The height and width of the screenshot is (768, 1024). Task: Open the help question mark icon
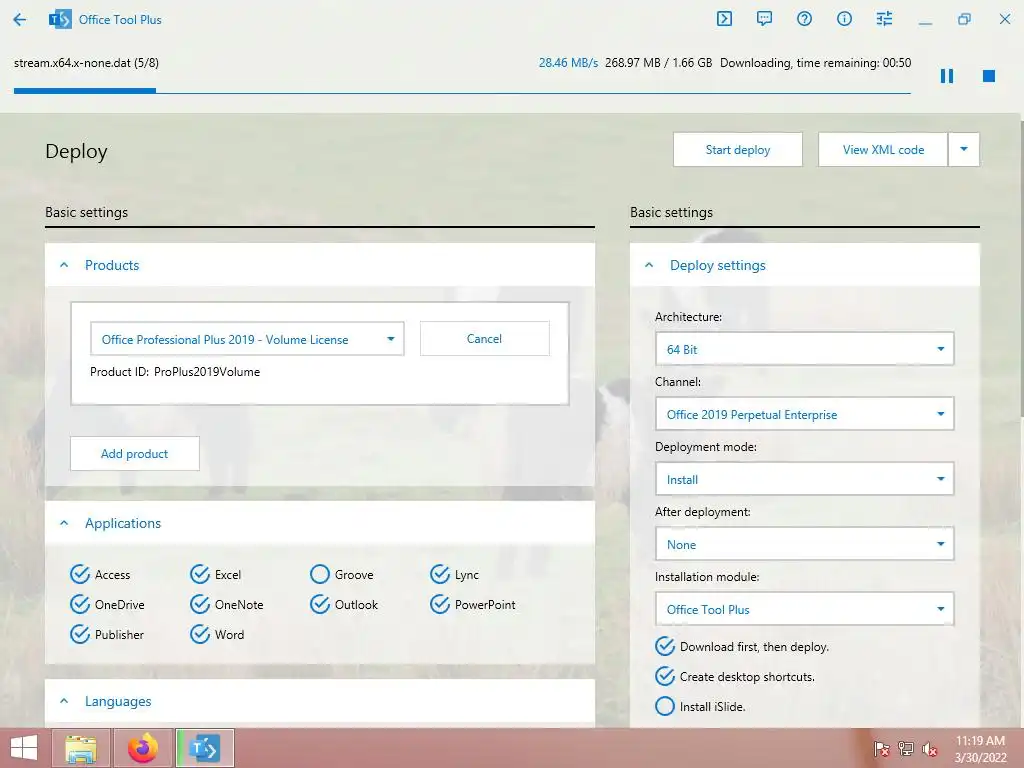[805, 19]
